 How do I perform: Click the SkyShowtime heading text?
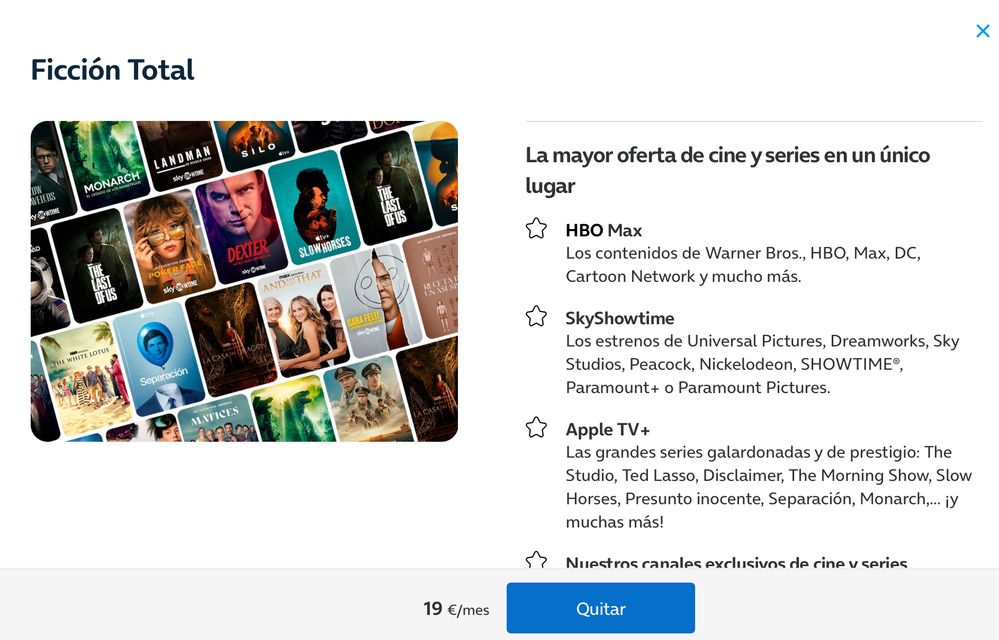[x=620, y=318]
